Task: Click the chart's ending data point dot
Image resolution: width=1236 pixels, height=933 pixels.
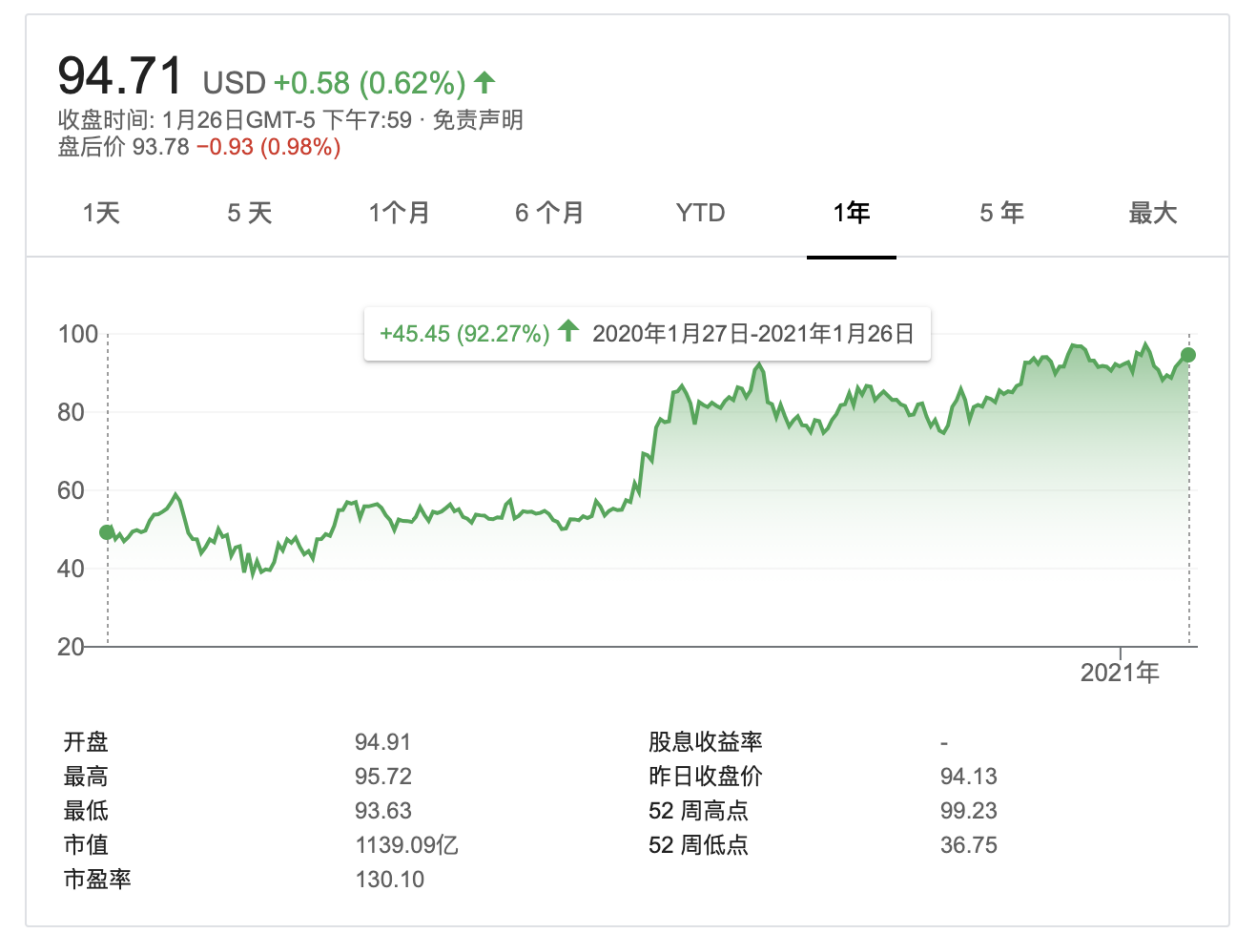Action: (x=1188, y=354)
